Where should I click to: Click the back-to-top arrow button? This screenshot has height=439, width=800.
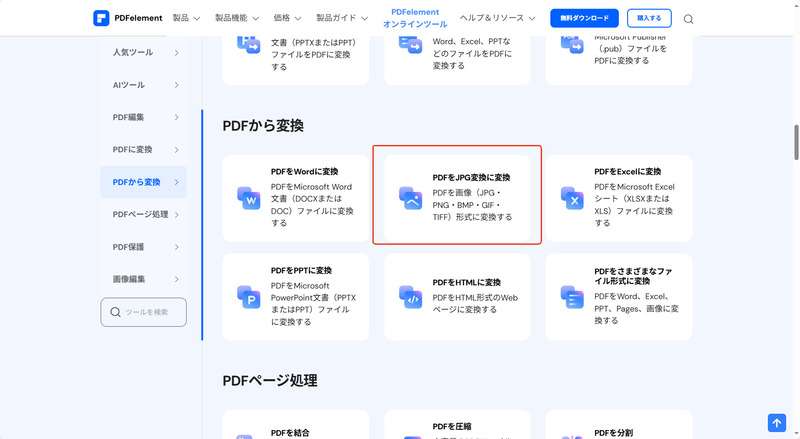point(777,423)
